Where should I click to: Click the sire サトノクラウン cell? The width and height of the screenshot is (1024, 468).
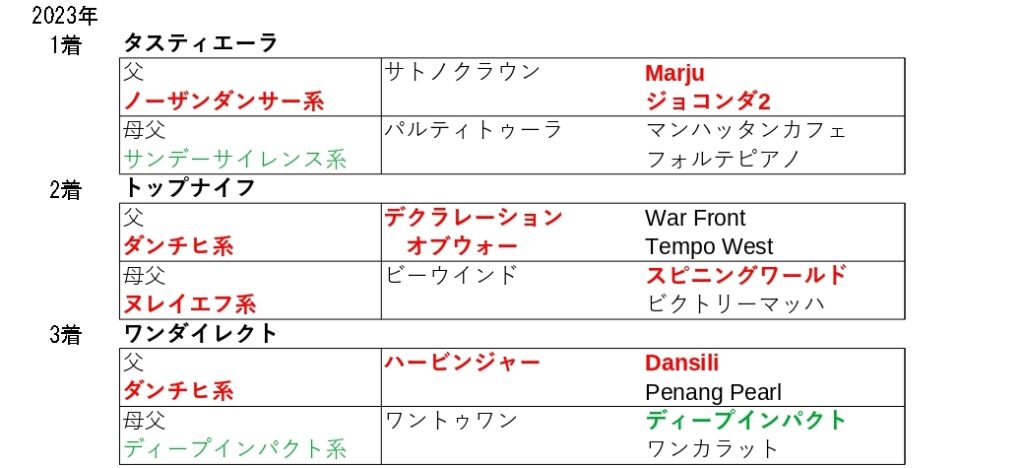point(462,72)
